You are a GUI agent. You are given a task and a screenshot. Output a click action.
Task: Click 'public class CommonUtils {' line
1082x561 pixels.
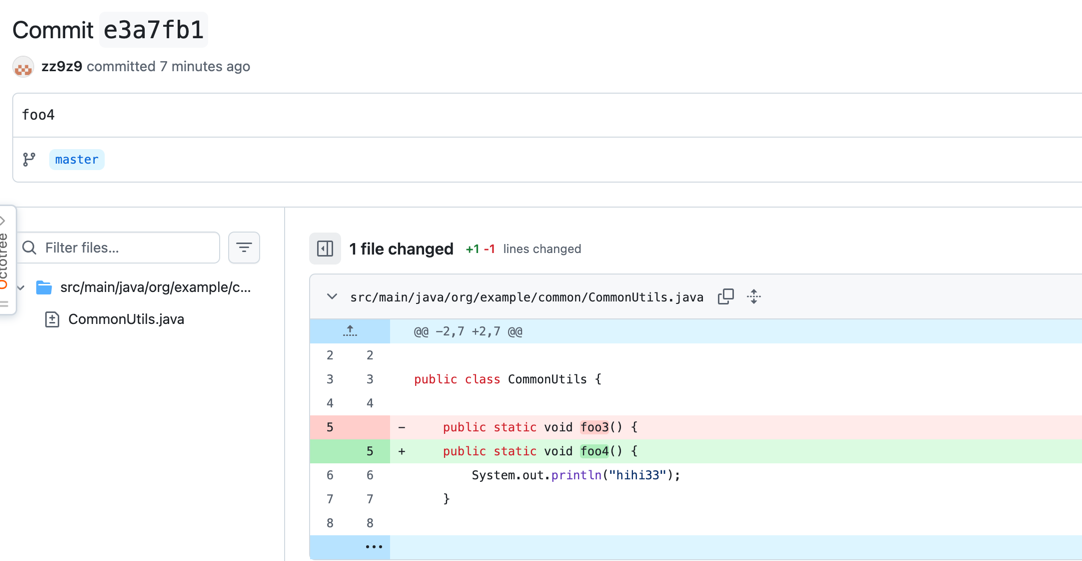(507, 380)
